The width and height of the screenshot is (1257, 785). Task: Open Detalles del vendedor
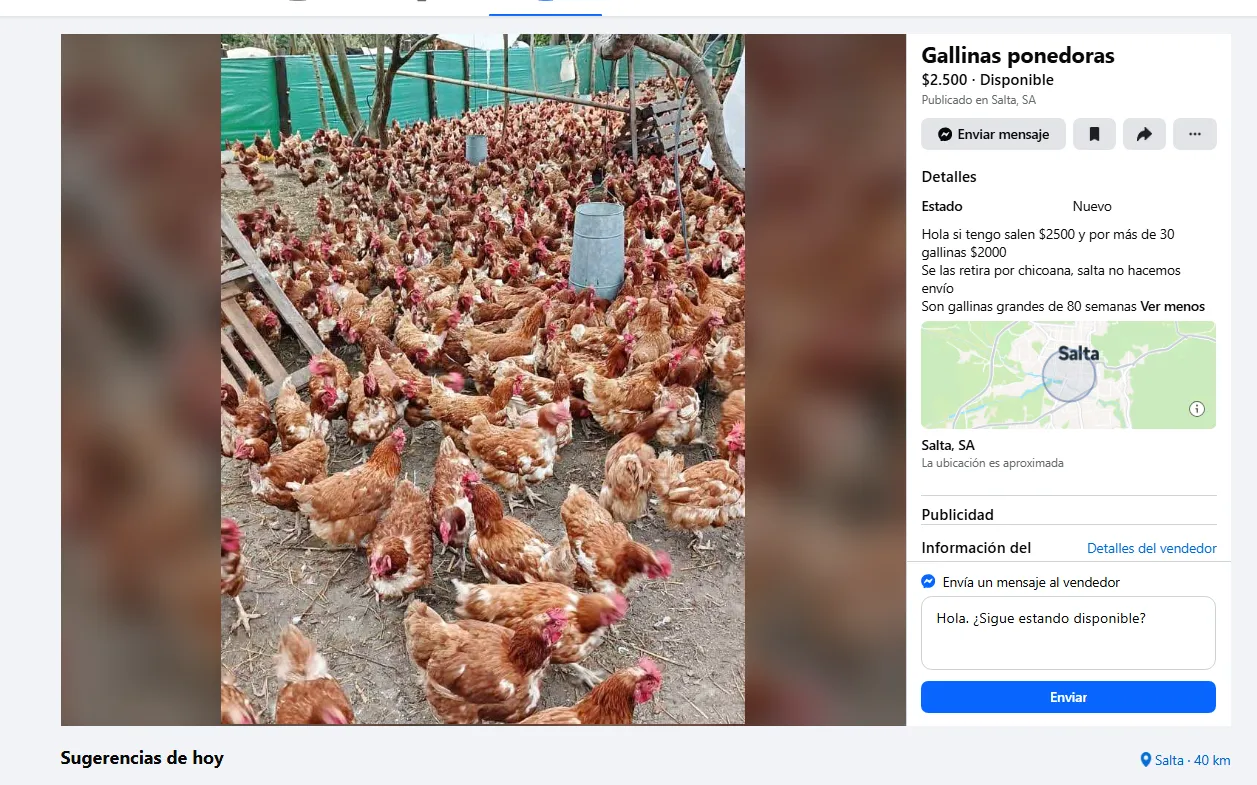tap(1151, 548)
